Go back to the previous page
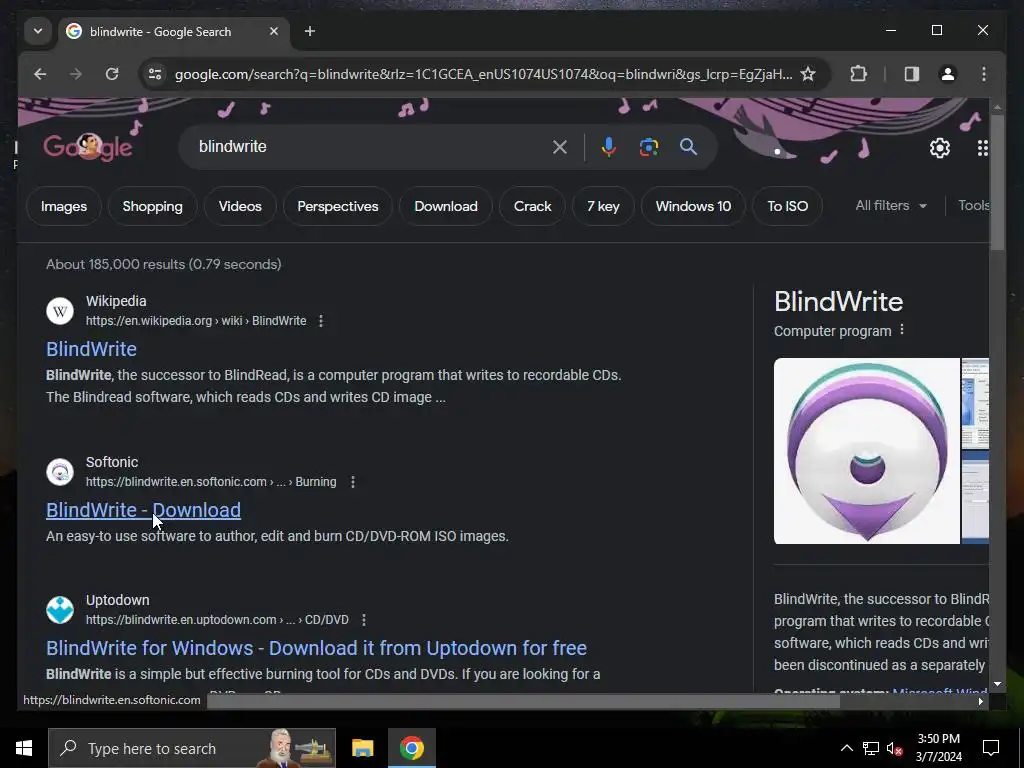 coord(40,74)
